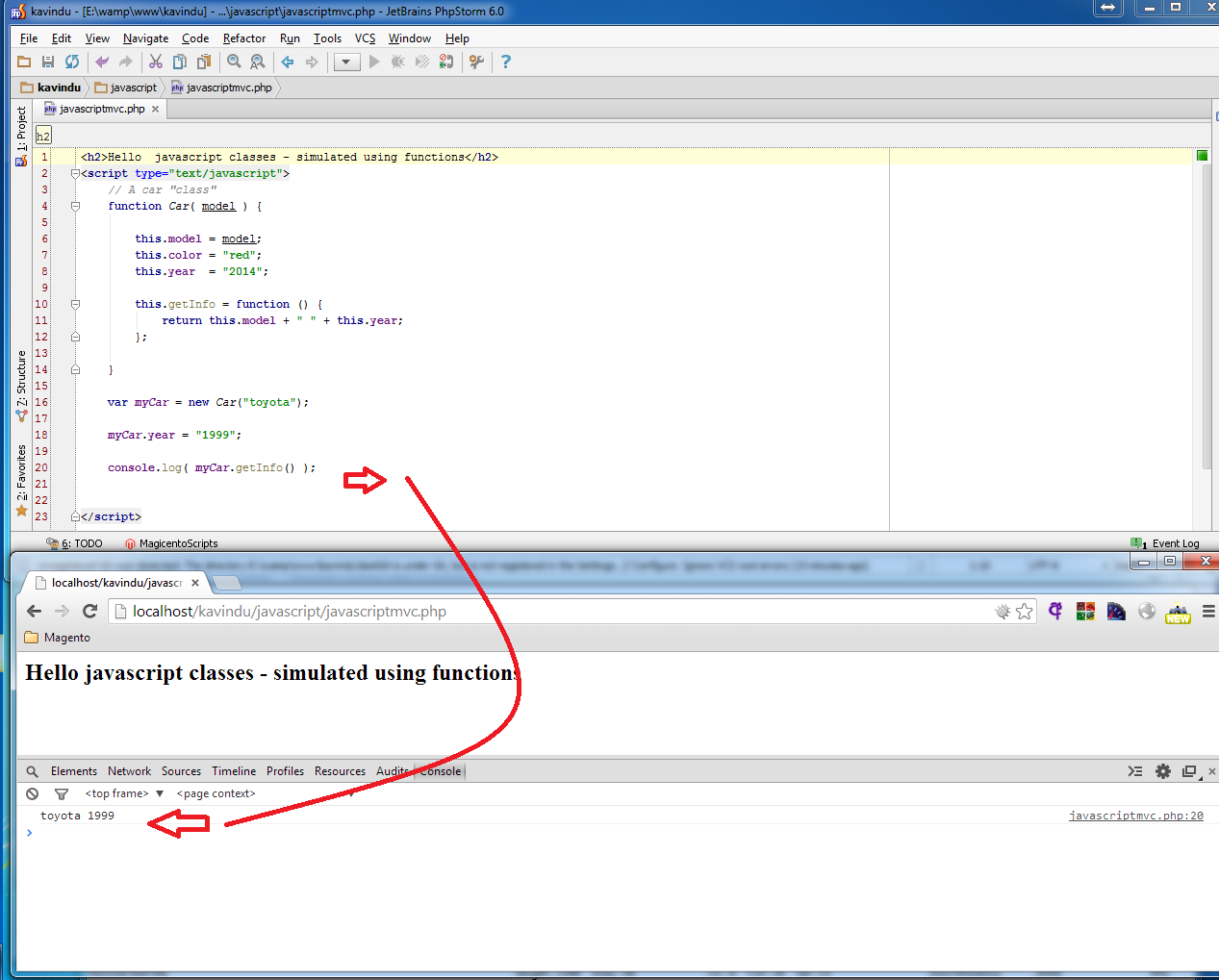Bookmark this page with the star icon

click(x=1025, y=611)
